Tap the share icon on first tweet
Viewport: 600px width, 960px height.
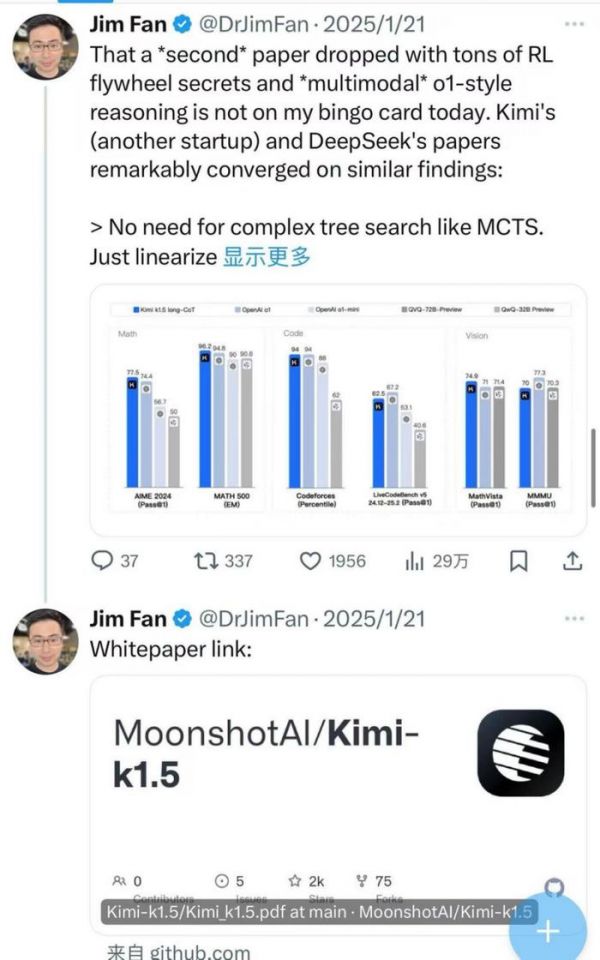(572, 561)
